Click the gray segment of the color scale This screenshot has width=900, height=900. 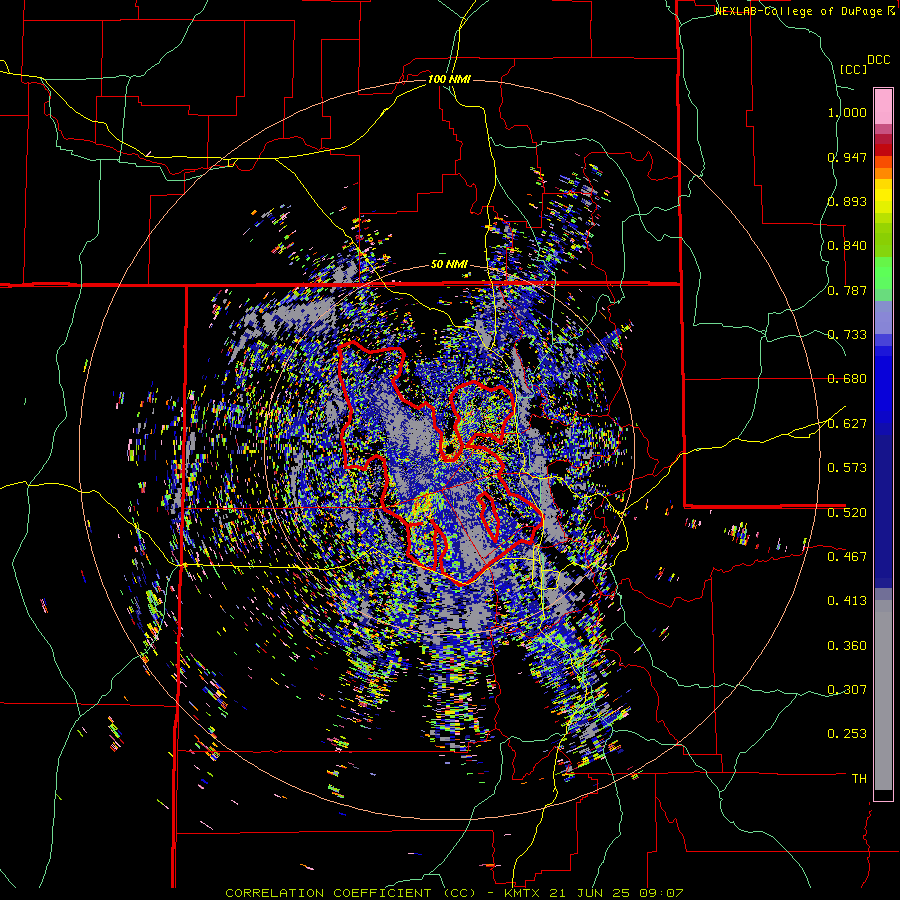point(883,695)
